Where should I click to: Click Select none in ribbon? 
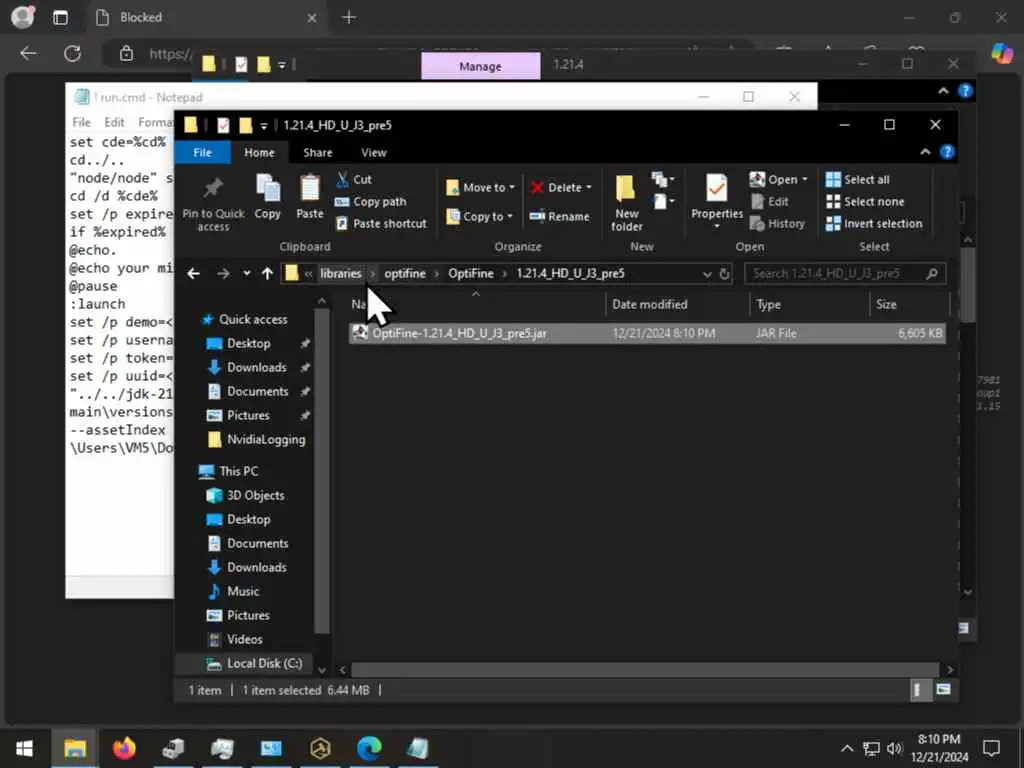(x=865, y=202)
